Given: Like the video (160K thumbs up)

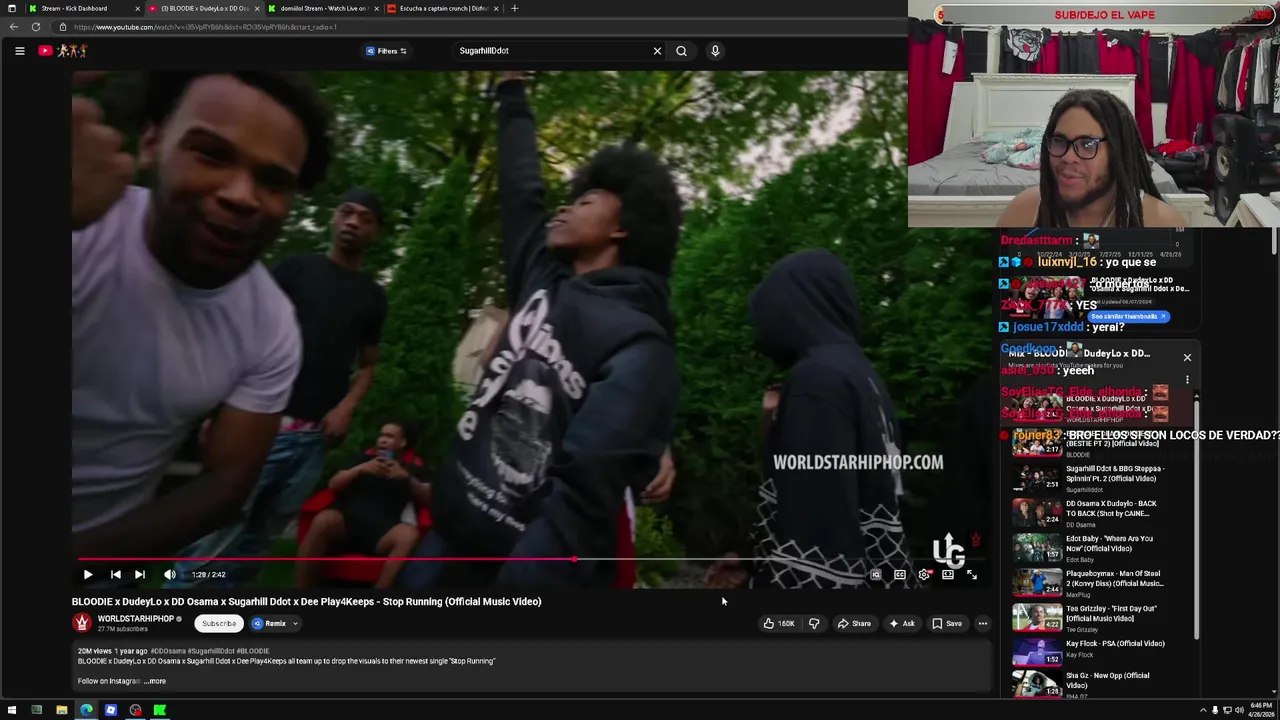Looking at the screenshot, I should (778, 624).
